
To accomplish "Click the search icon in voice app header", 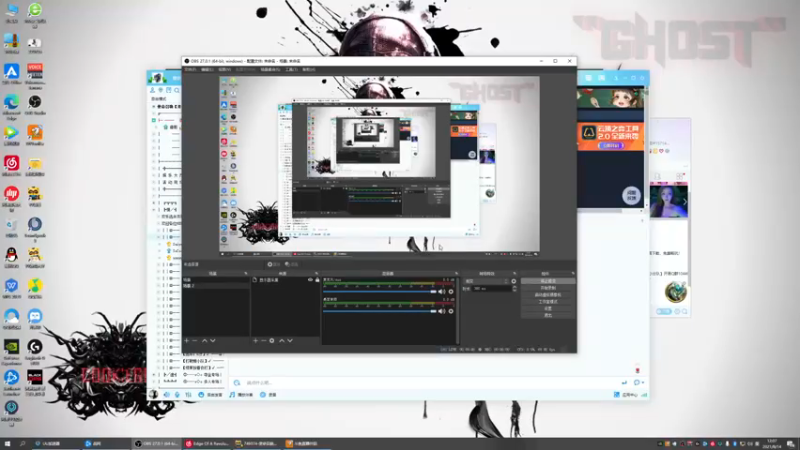I will tap(177, 90).
